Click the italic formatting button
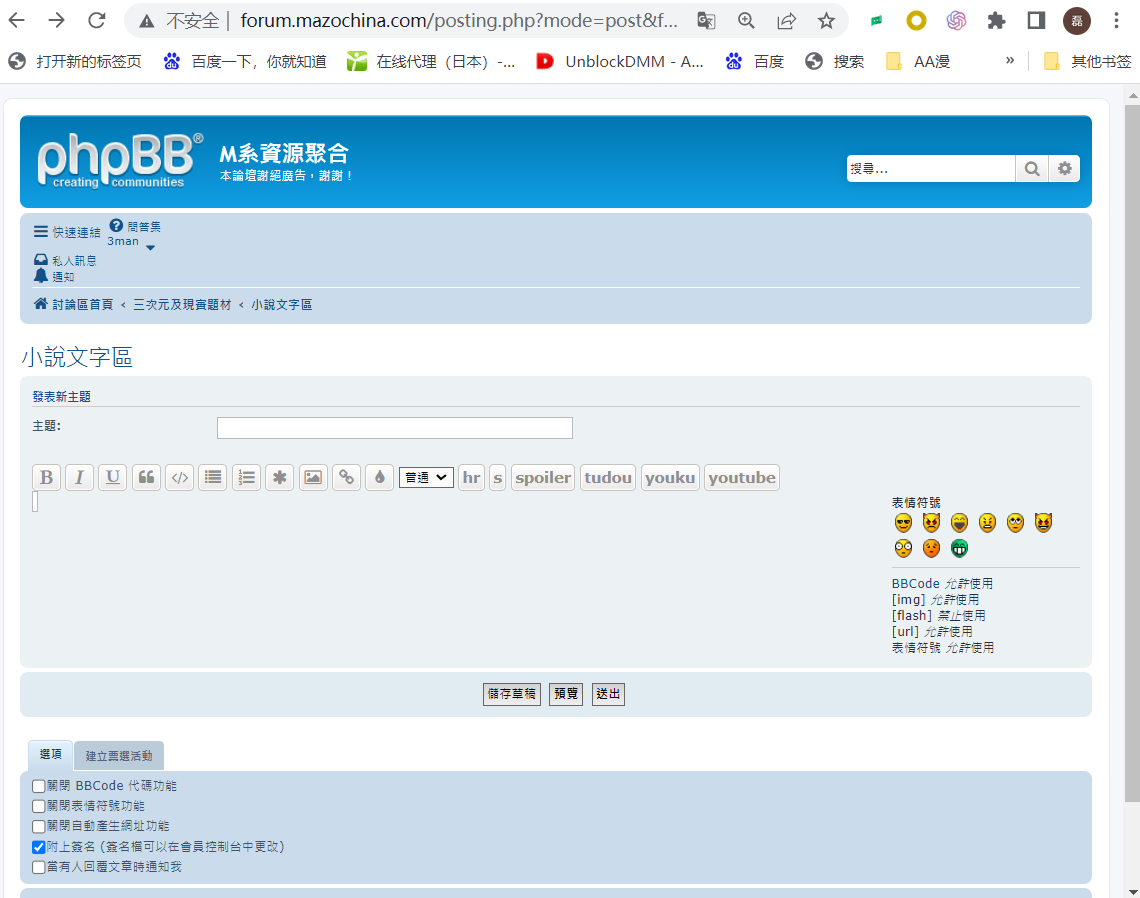 [x=79, y=478]
